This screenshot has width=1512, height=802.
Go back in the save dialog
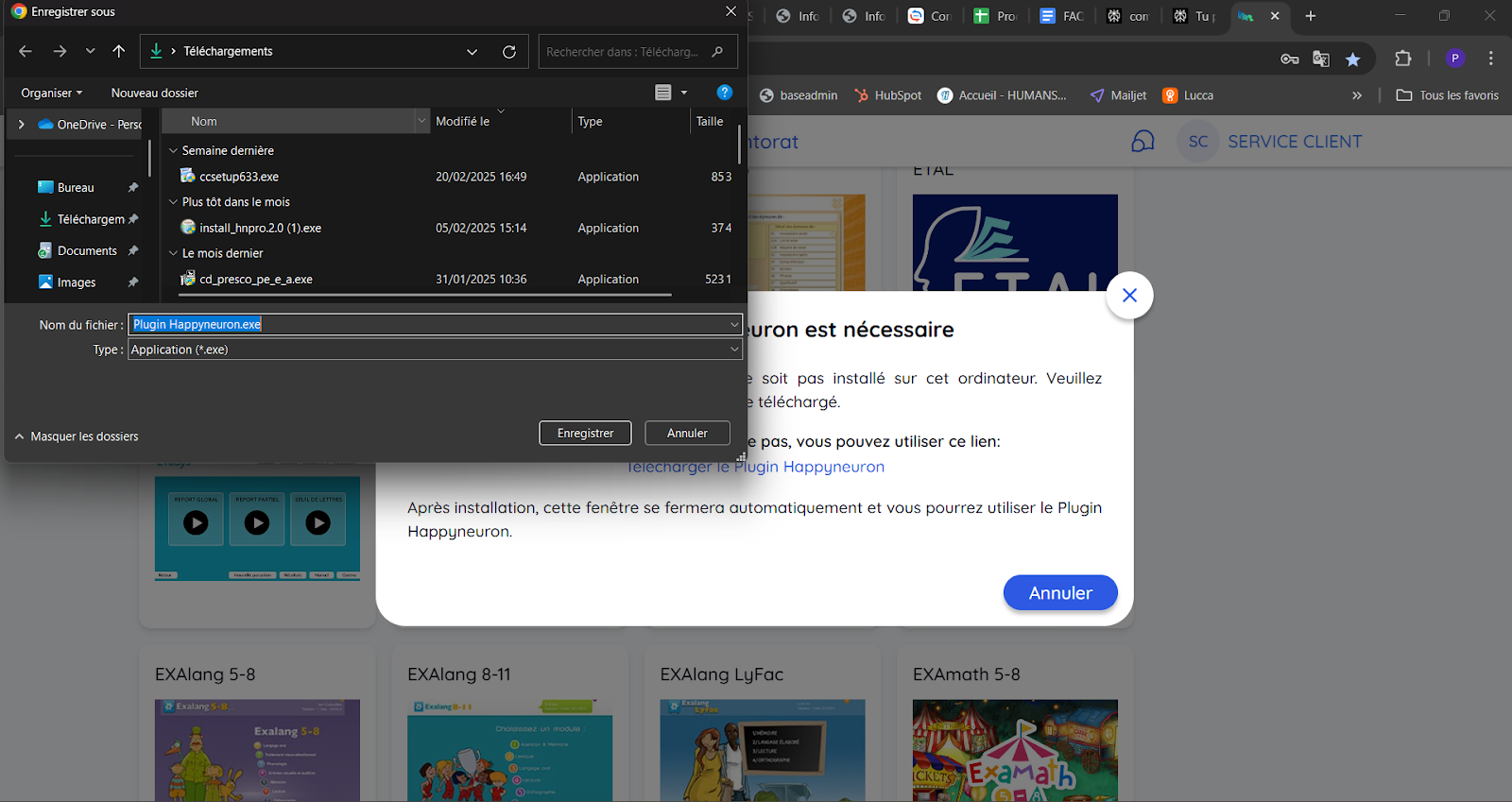click(x=26, y=51)
